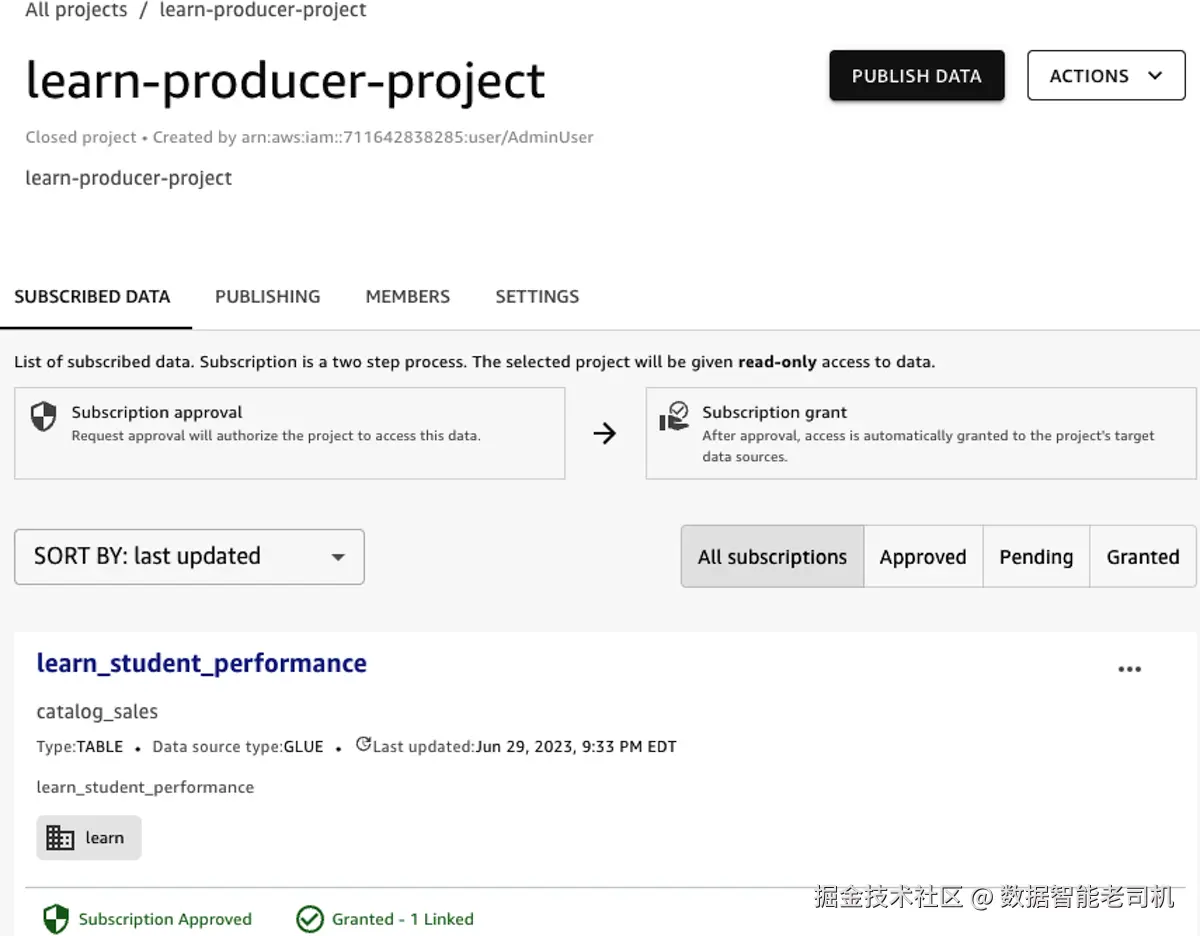Viewport: 1200px width, 936px height.
Task: Click the green Subscription Approved shield icon
Action: (x=56, y=919)
